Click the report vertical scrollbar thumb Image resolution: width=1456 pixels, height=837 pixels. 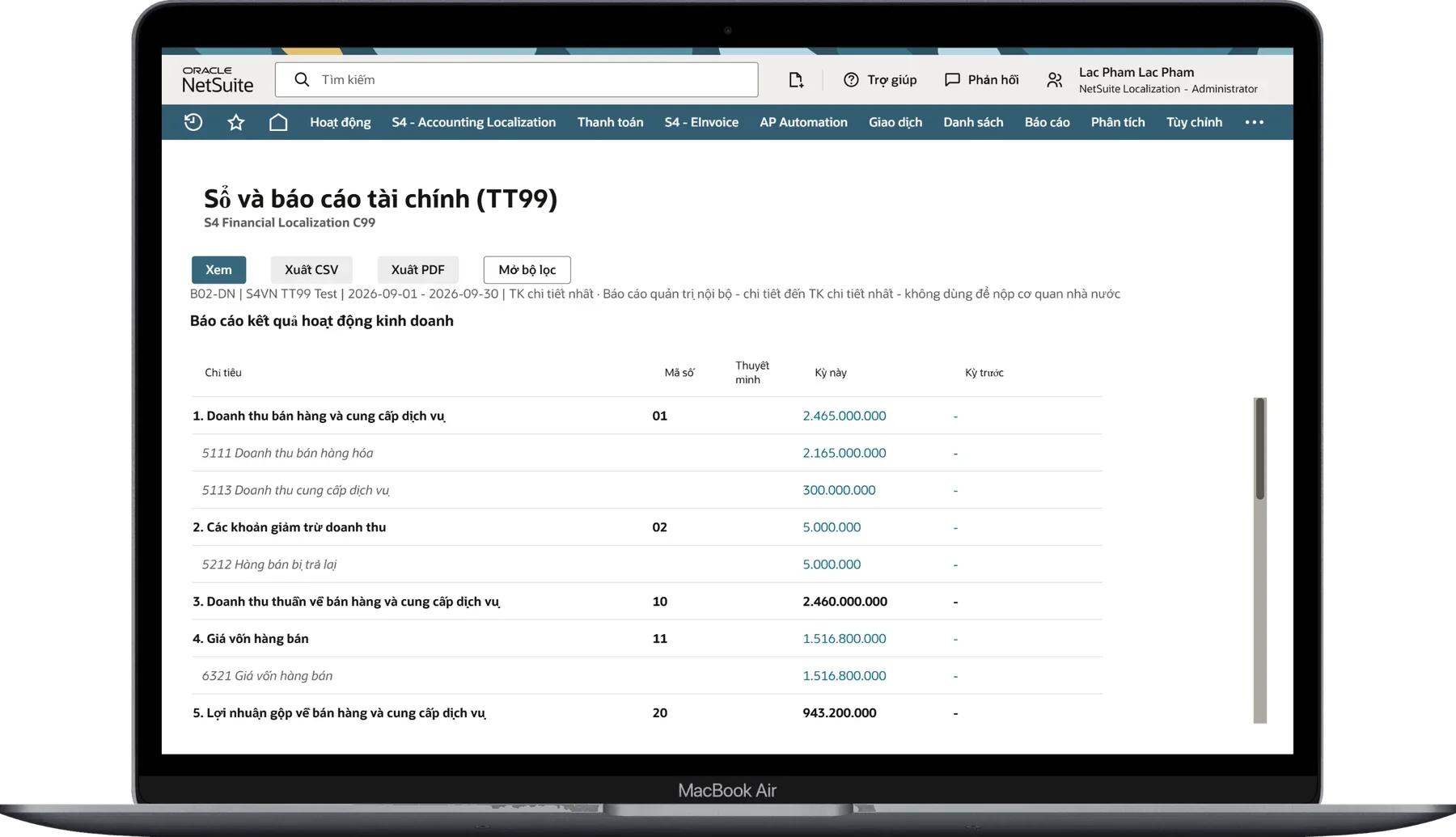(x=1259, y=449)
